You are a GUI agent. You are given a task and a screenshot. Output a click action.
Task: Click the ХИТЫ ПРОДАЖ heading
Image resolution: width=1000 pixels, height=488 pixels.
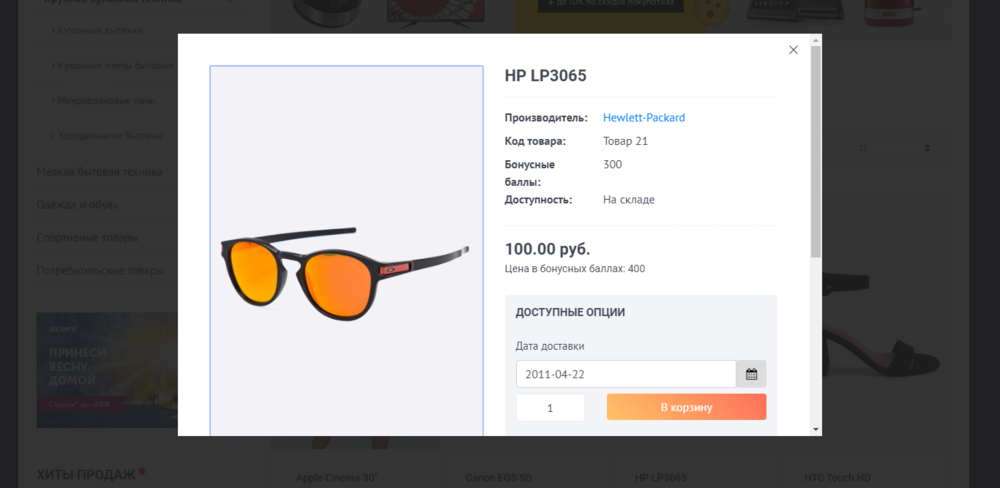(x=86, y=475)
